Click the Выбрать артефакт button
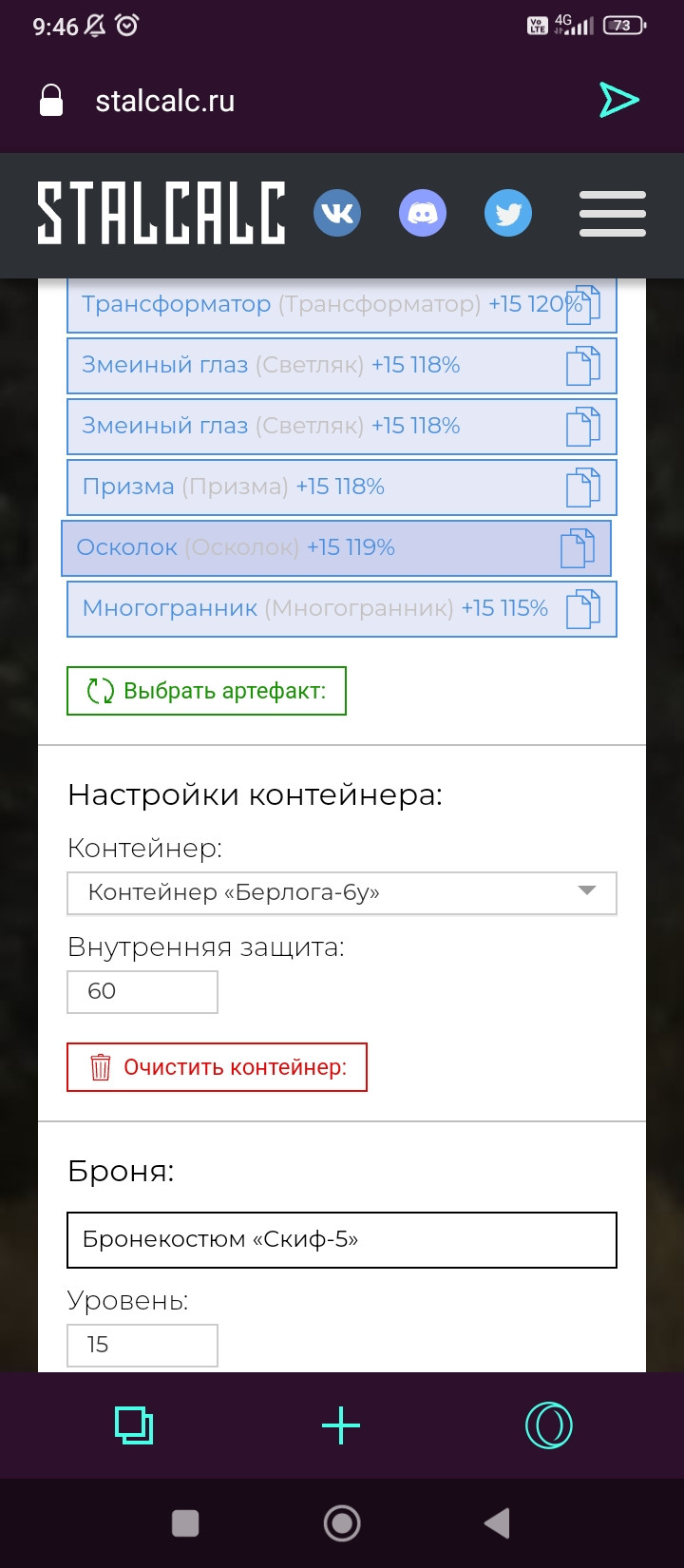Viewport: 684px width, 1568px height. (x=206, y=691)
